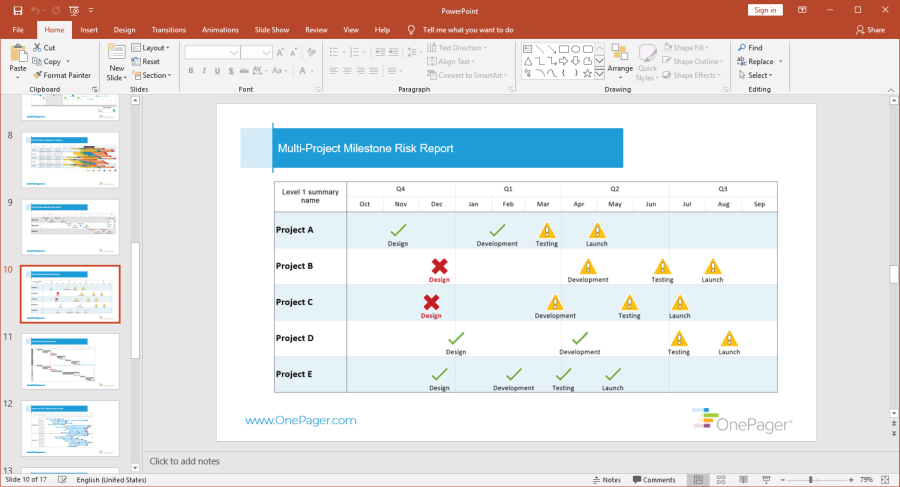The height and width of the screenshot is (487, 900).
Task: Clear all formatting icon
Action: click(312, 53)
